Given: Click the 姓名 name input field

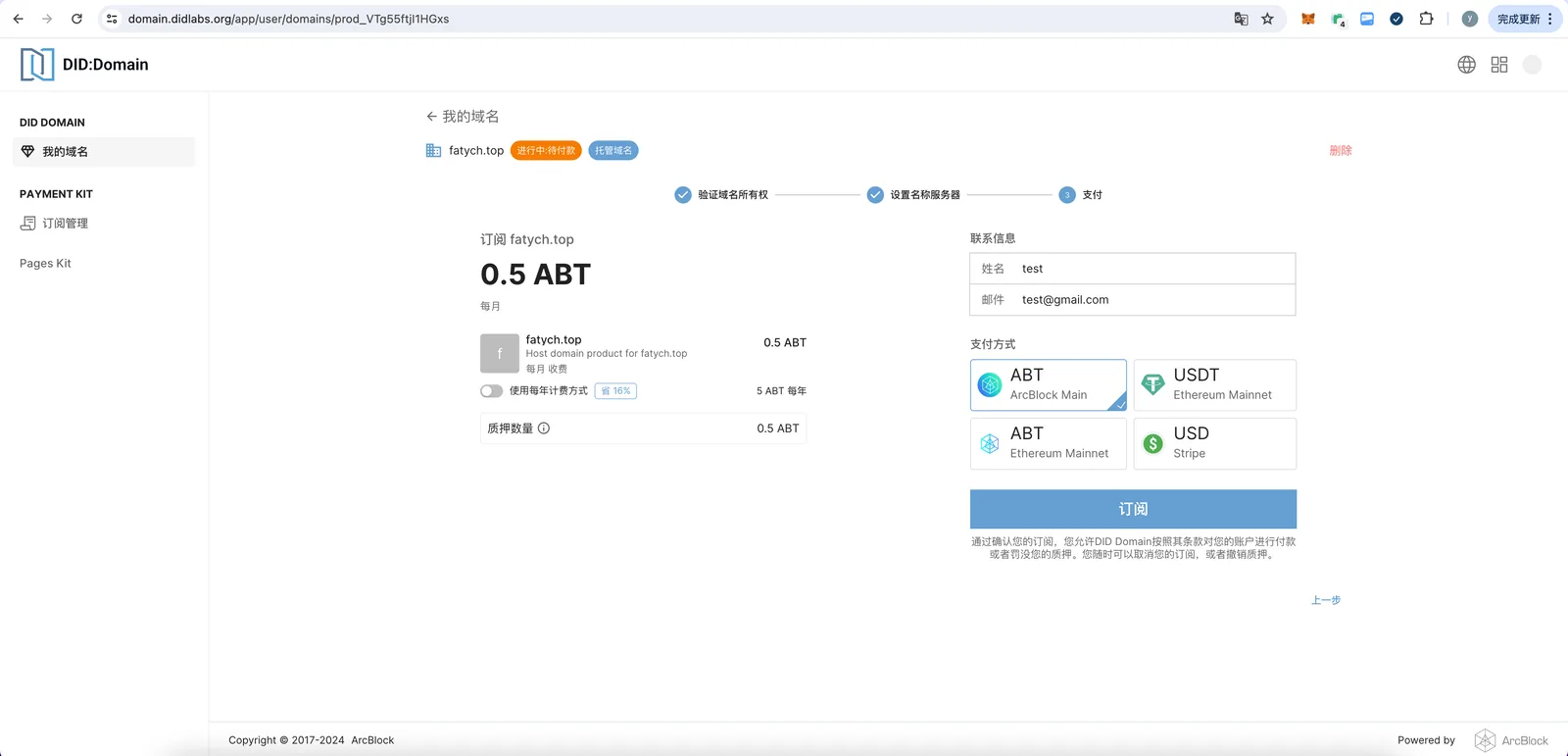Looking at the screenshot, I should 1133,269.
